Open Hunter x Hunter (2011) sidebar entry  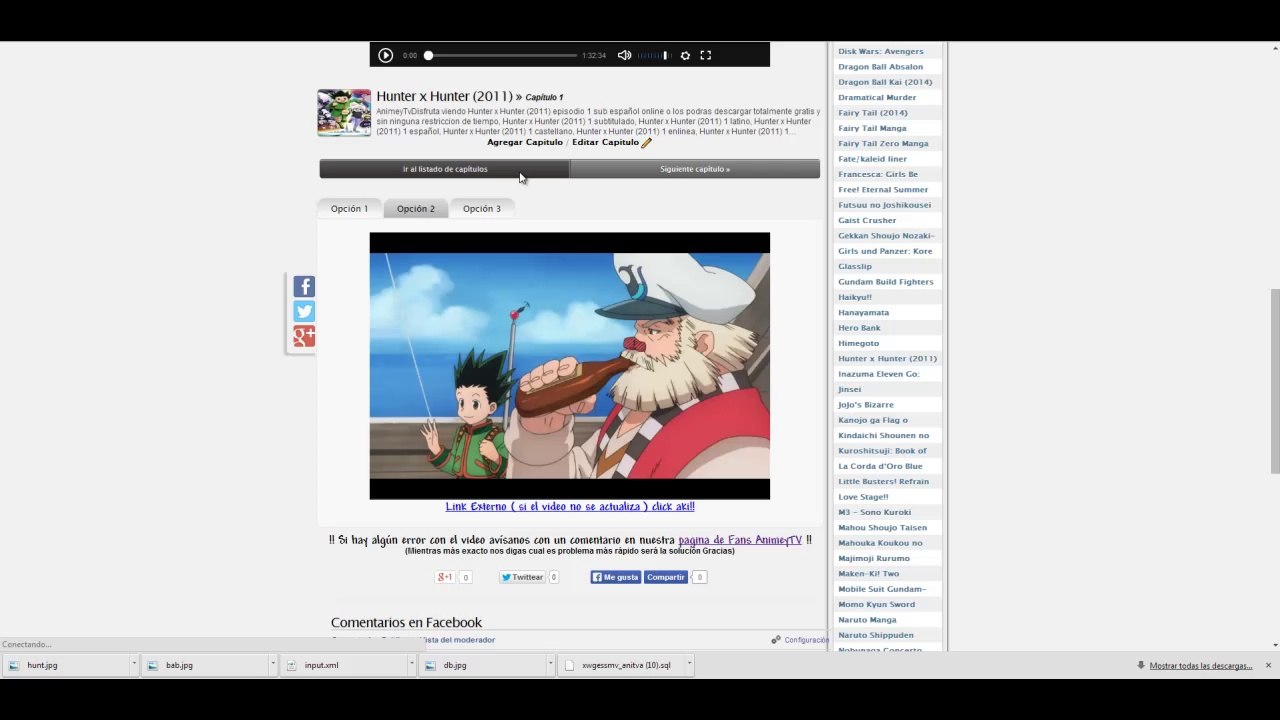coord(888,358)
